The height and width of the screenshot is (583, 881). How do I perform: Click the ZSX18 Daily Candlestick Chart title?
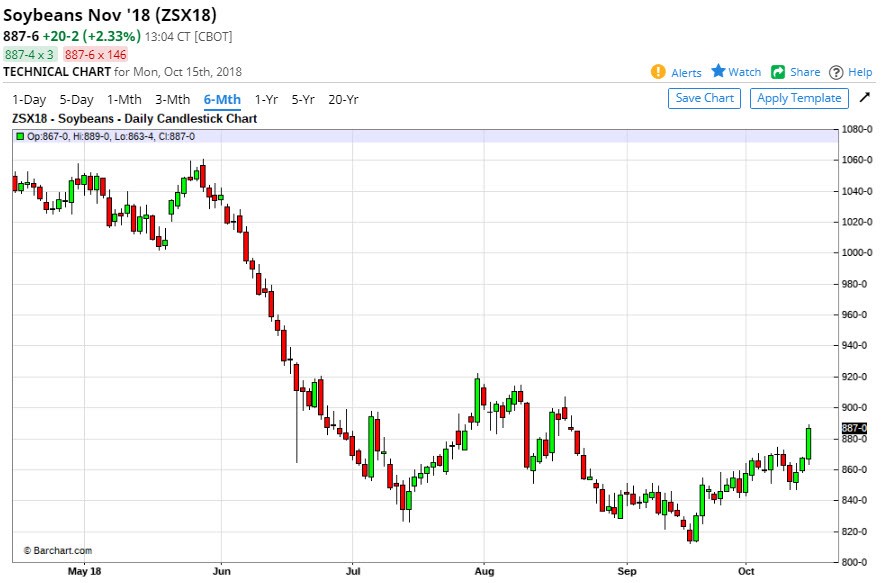pyautogui.click(x=134, y=119)
